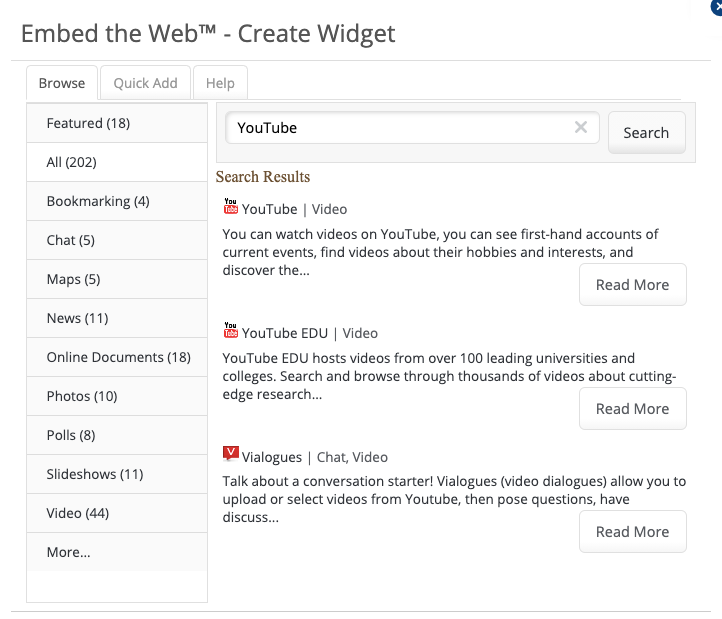Choose the Polls (8) category

pyautogui.click(x=117, y=435)
